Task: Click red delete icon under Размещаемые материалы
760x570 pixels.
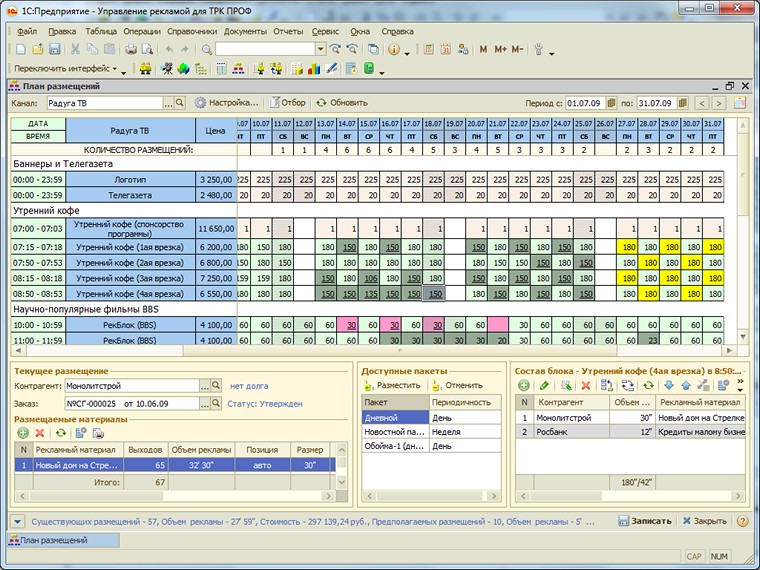Action: click(40, 433)
